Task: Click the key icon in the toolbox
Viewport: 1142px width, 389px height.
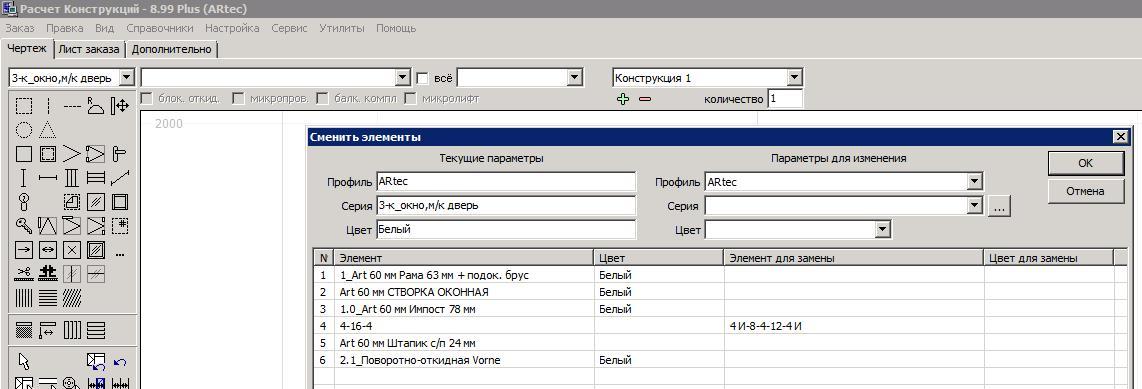Action: coord(24,226)
